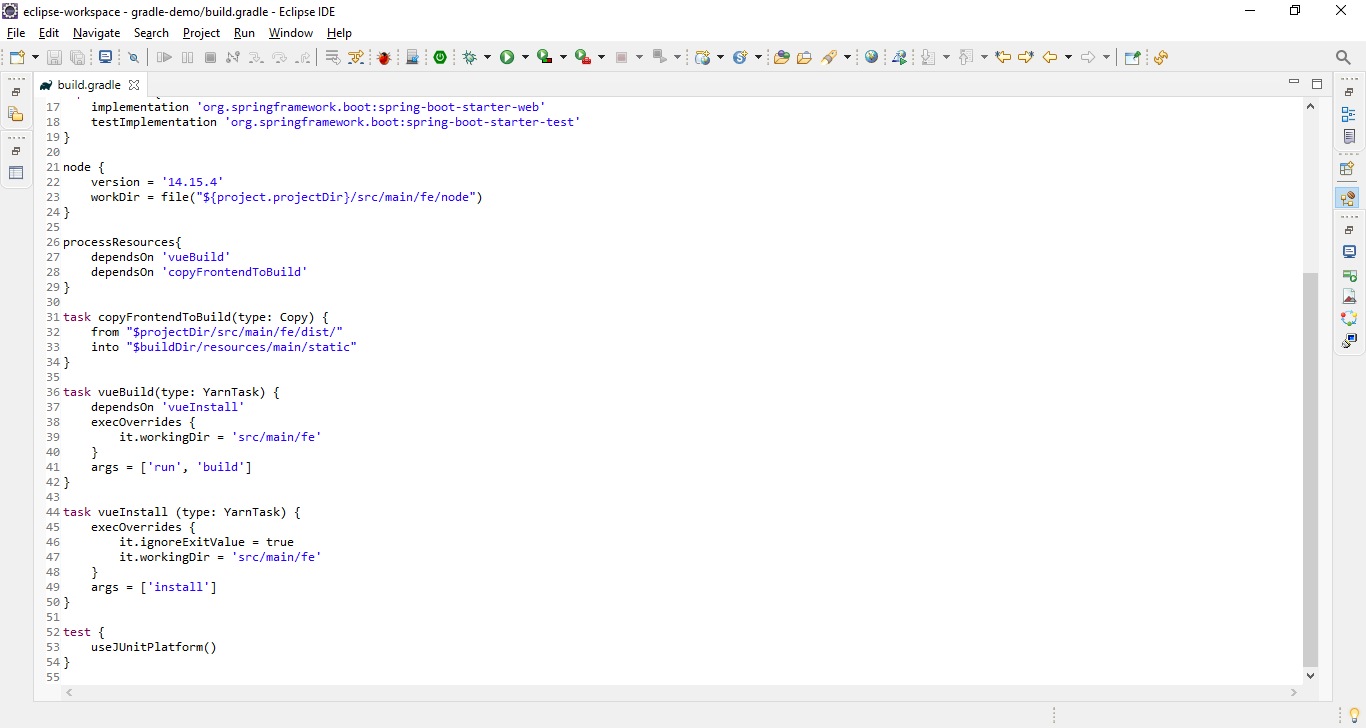Image resolution: width=1366 pixels, height=728 pixels.
Task: Open the New wizard dropdown arrow
Action: point(36,57)
